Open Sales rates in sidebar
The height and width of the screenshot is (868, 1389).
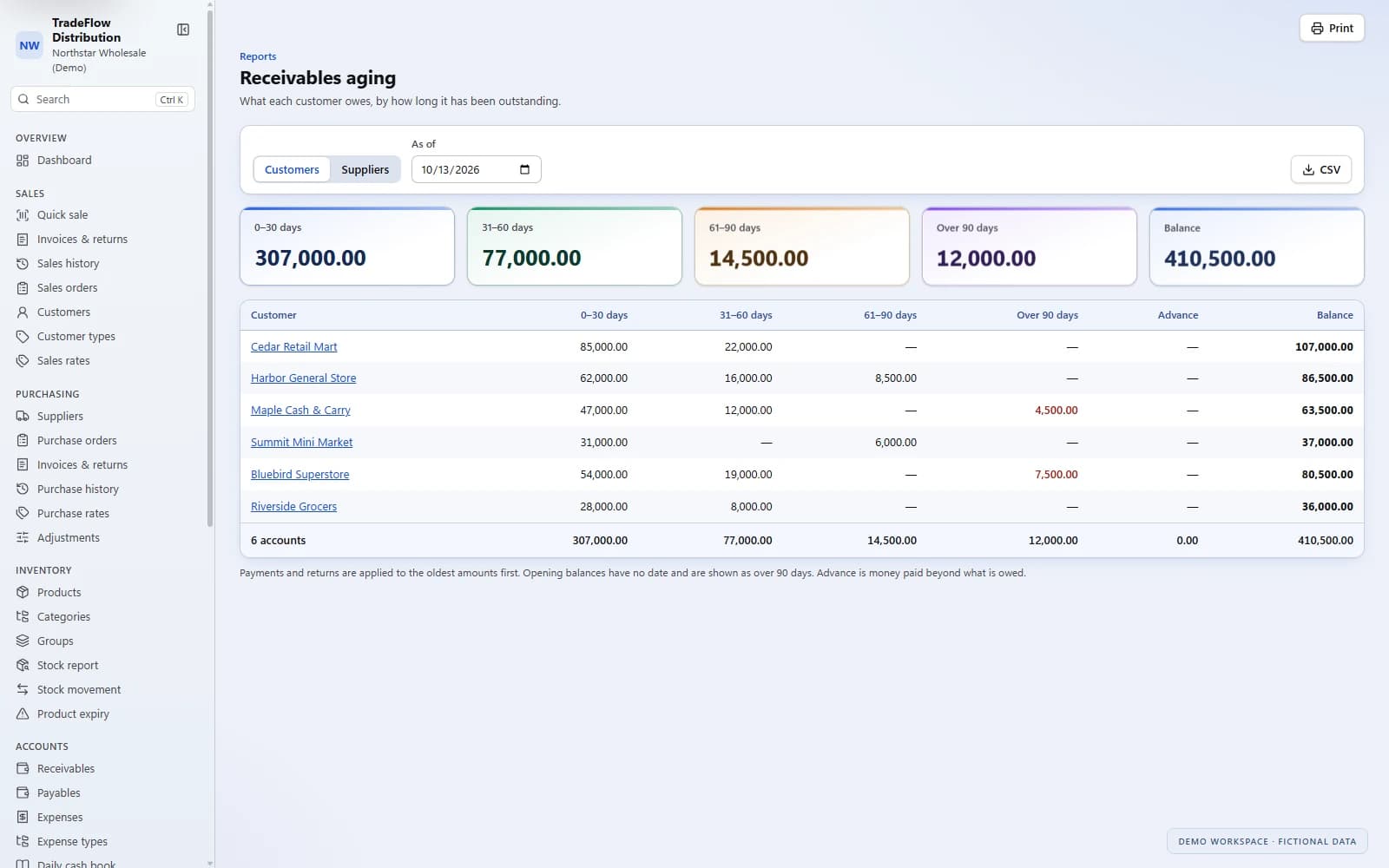[63, 361]
